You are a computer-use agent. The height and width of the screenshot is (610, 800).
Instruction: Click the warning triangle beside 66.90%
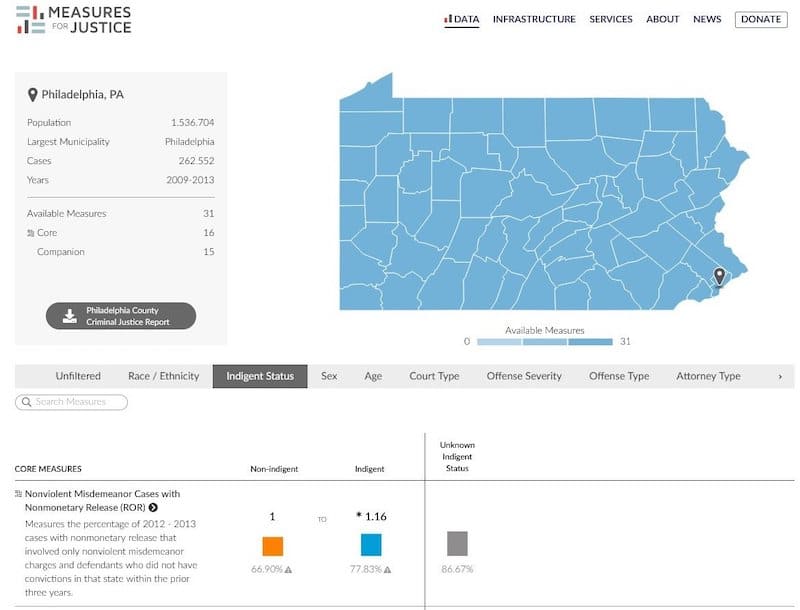pos(289,569)
